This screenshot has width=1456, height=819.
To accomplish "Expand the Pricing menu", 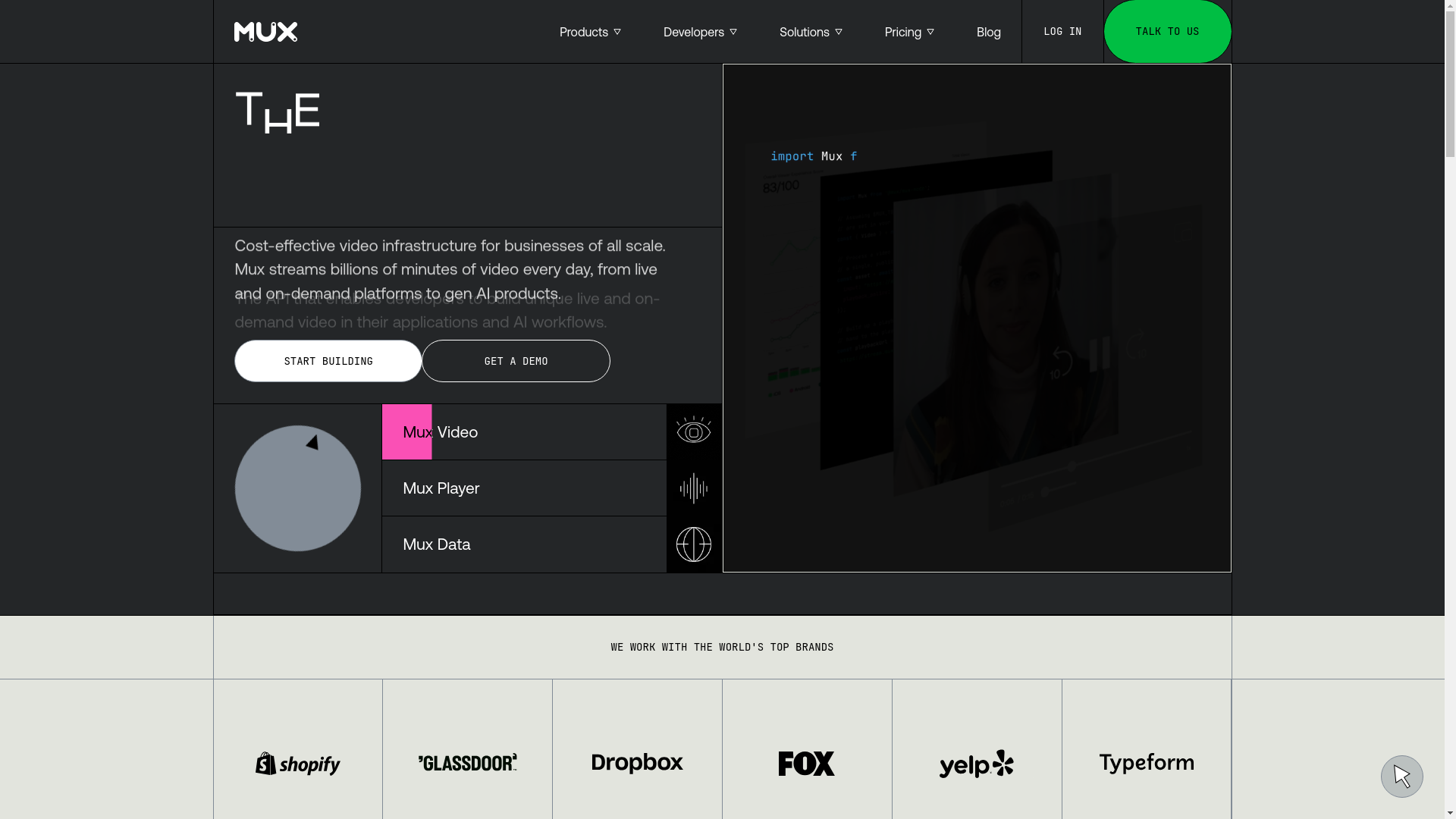I will coord(909,32).
